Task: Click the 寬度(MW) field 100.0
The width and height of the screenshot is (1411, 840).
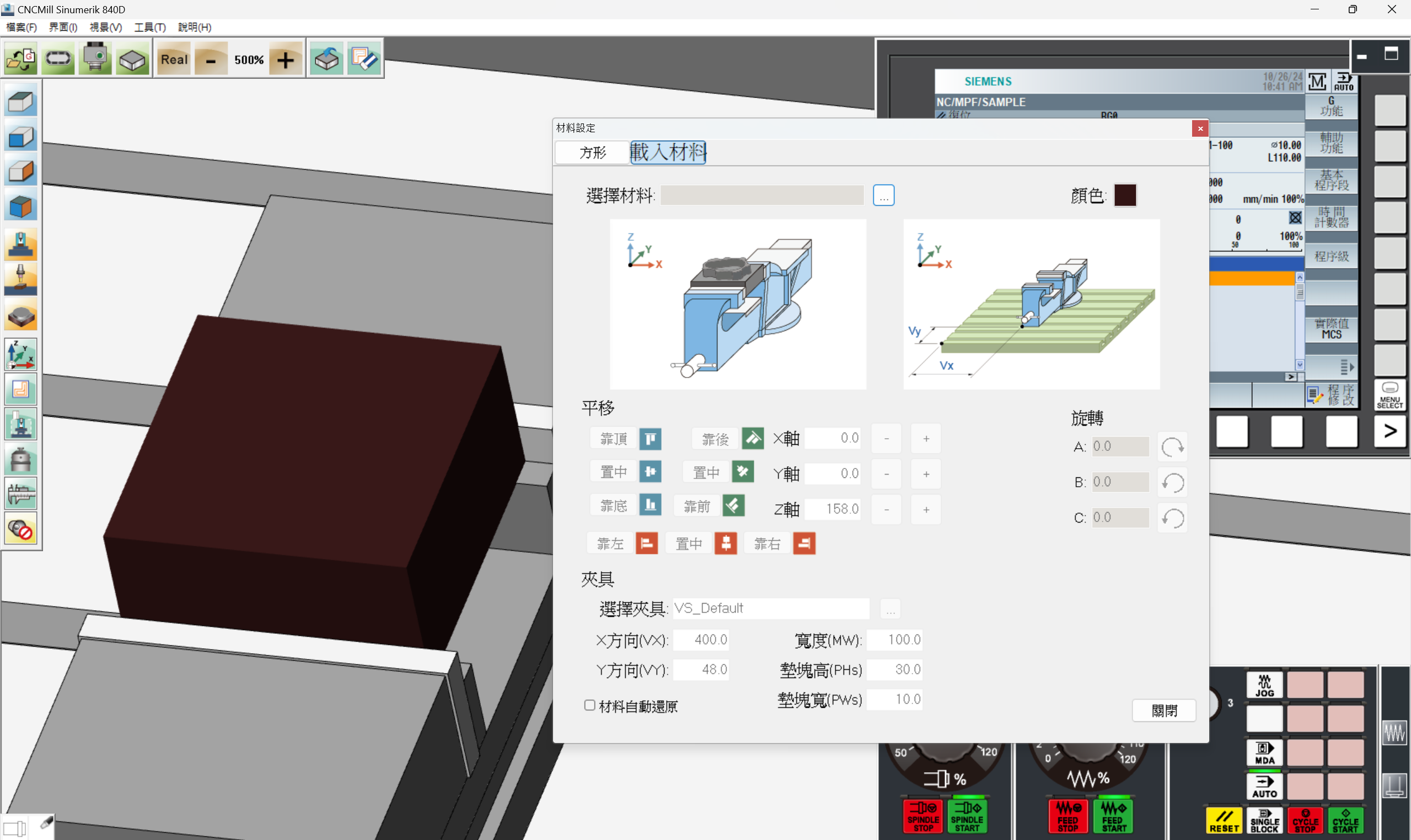Action: (894, 639)
